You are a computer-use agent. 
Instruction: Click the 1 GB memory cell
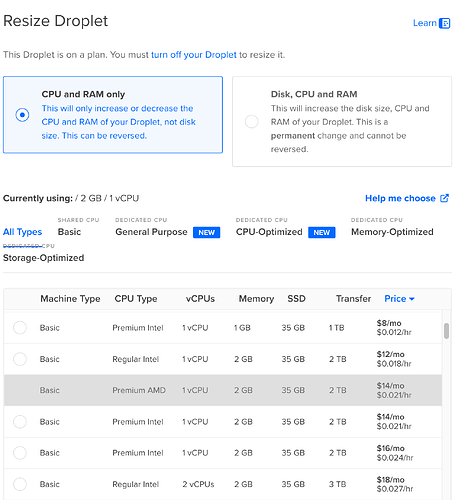[242, 328]
